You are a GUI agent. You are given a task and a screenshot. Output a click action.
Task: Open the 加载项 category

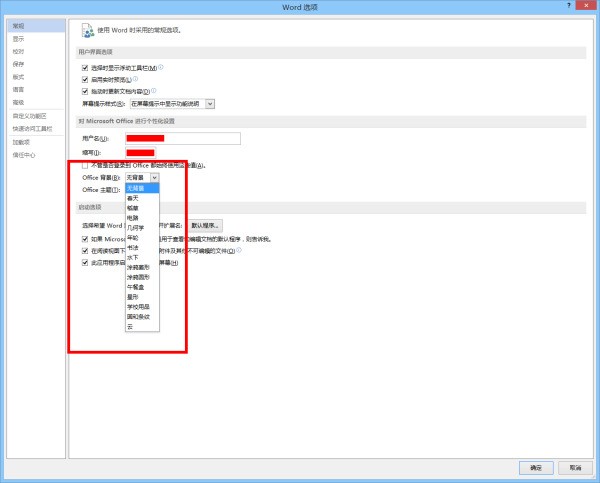pos(36,142)
